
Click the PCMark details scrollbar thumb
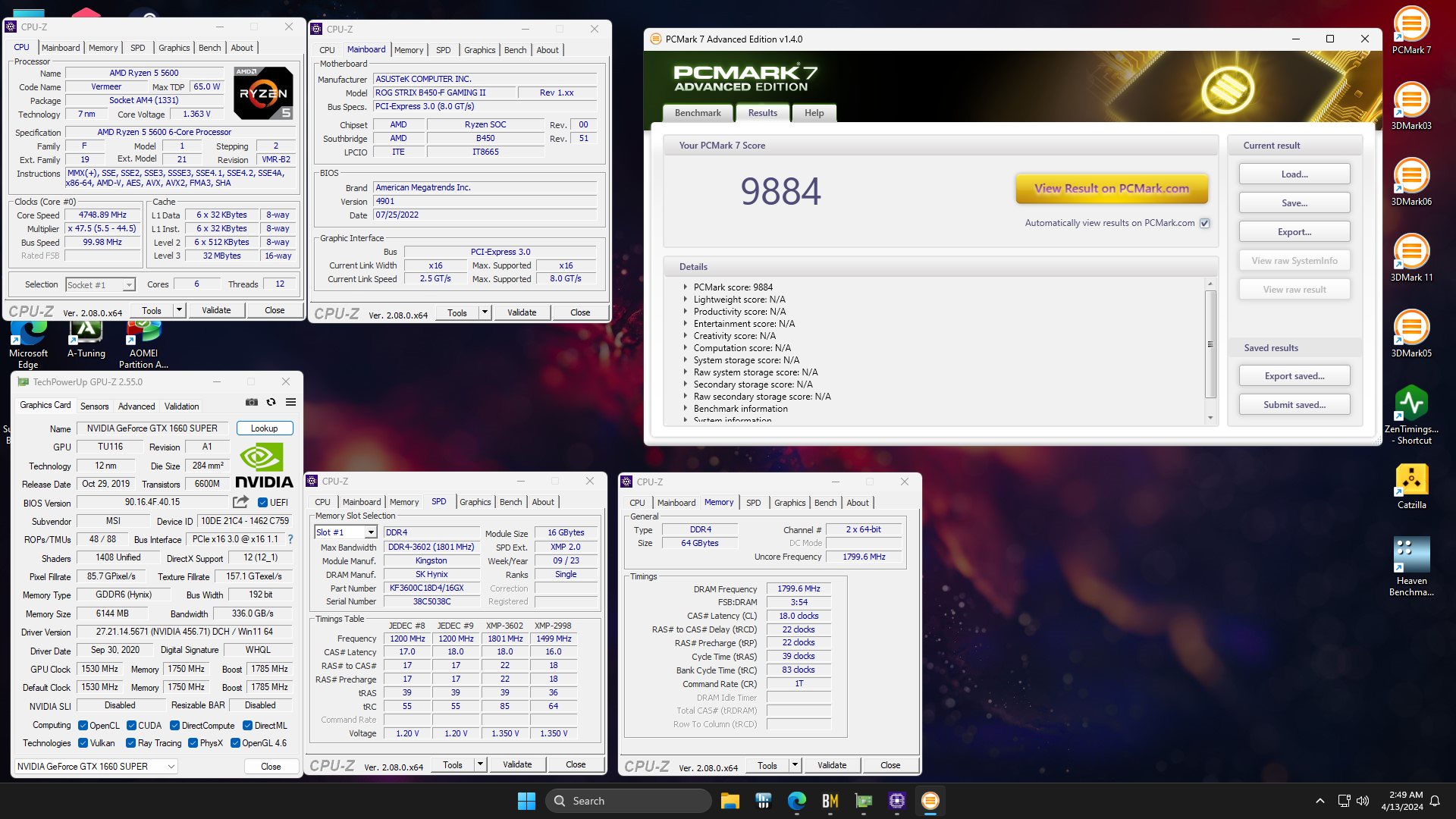[1210, 344]
